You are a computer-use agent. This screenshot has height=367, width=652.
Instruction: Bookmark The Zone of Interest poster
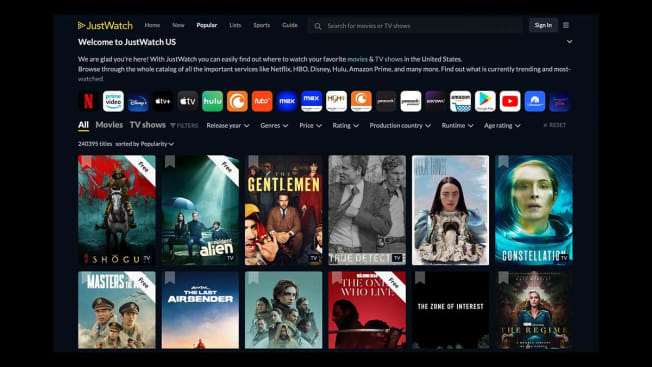coord(420,278)
